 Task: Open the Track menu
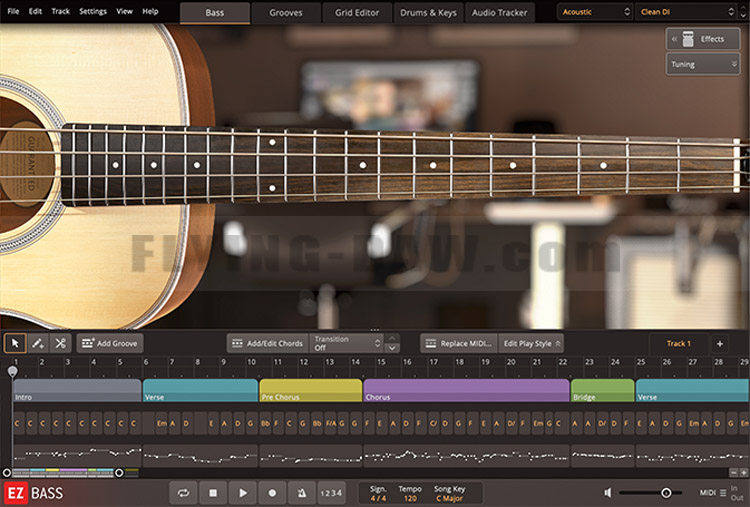click(x=61, y=11)
